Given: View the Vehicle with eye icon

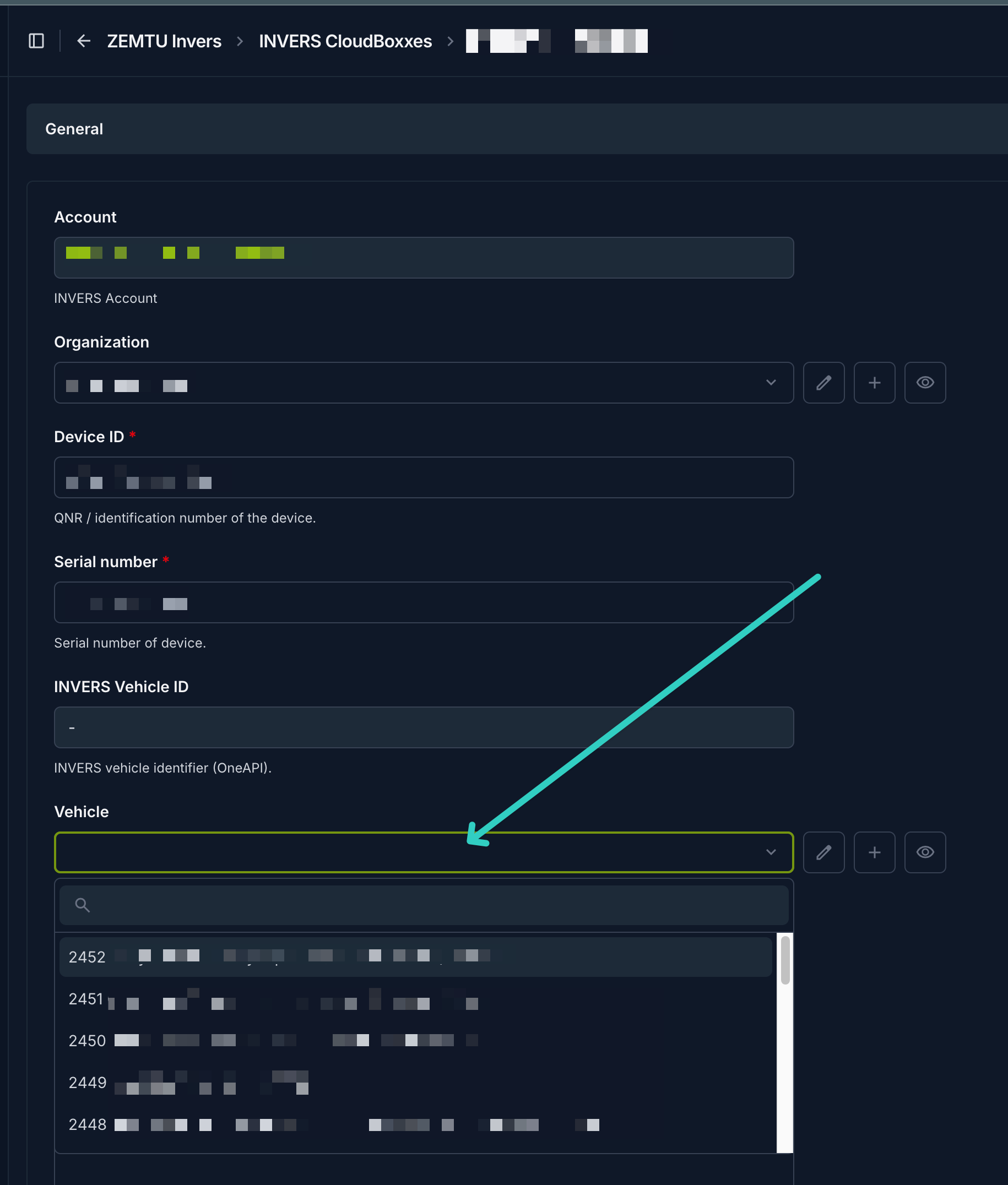Looking at the screenshot, I should (x=925, y=852).
